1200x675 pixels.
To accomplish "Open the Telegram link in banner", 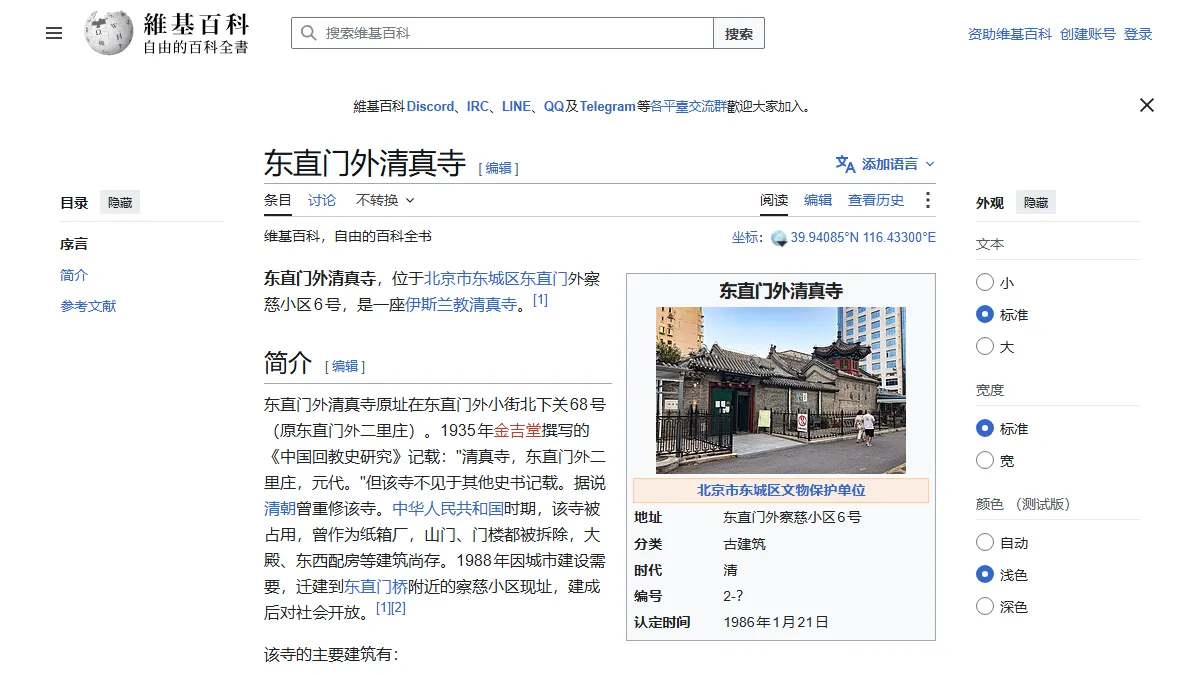I will tap(608, 106).
